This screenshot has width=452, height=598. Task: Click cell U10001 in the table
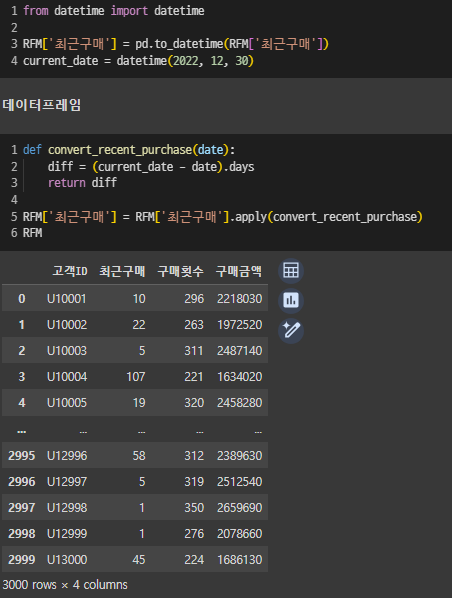click(x=67, y=299)
